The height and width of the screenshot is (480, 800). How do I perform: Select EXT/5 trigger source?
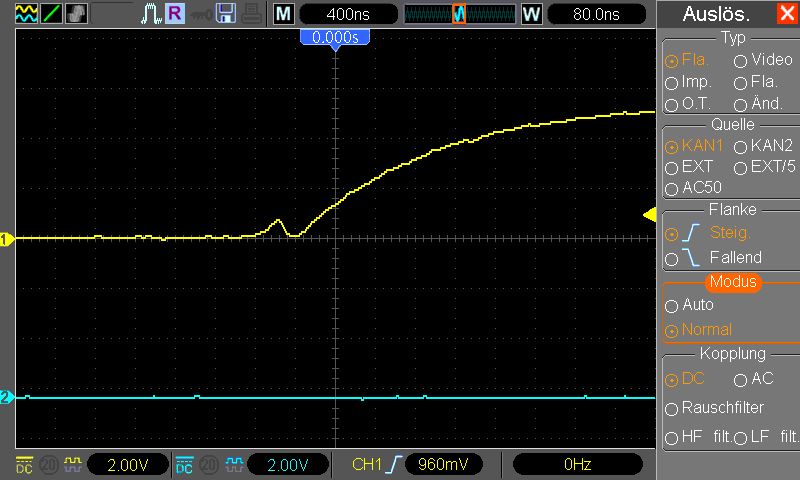coord(764,167)
